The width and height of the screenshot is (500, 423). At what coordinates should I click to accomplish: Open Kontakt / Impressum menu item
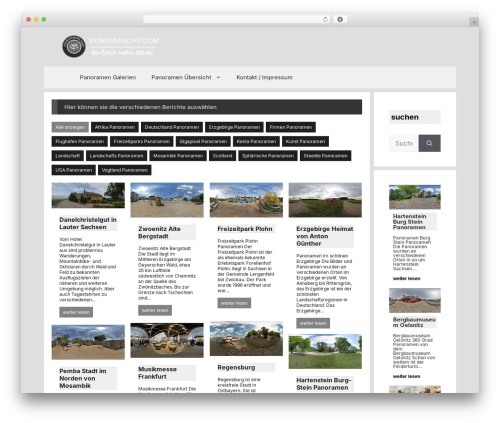(264, 77)
